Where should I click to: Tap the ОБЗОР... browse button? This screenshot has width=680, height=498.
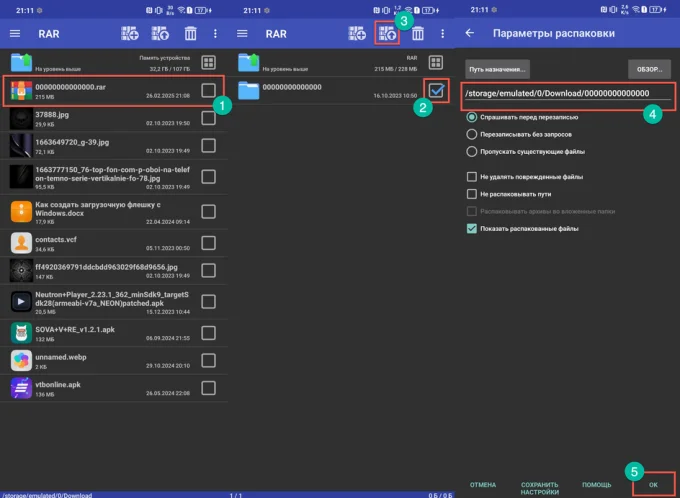(x=649, y=69)
